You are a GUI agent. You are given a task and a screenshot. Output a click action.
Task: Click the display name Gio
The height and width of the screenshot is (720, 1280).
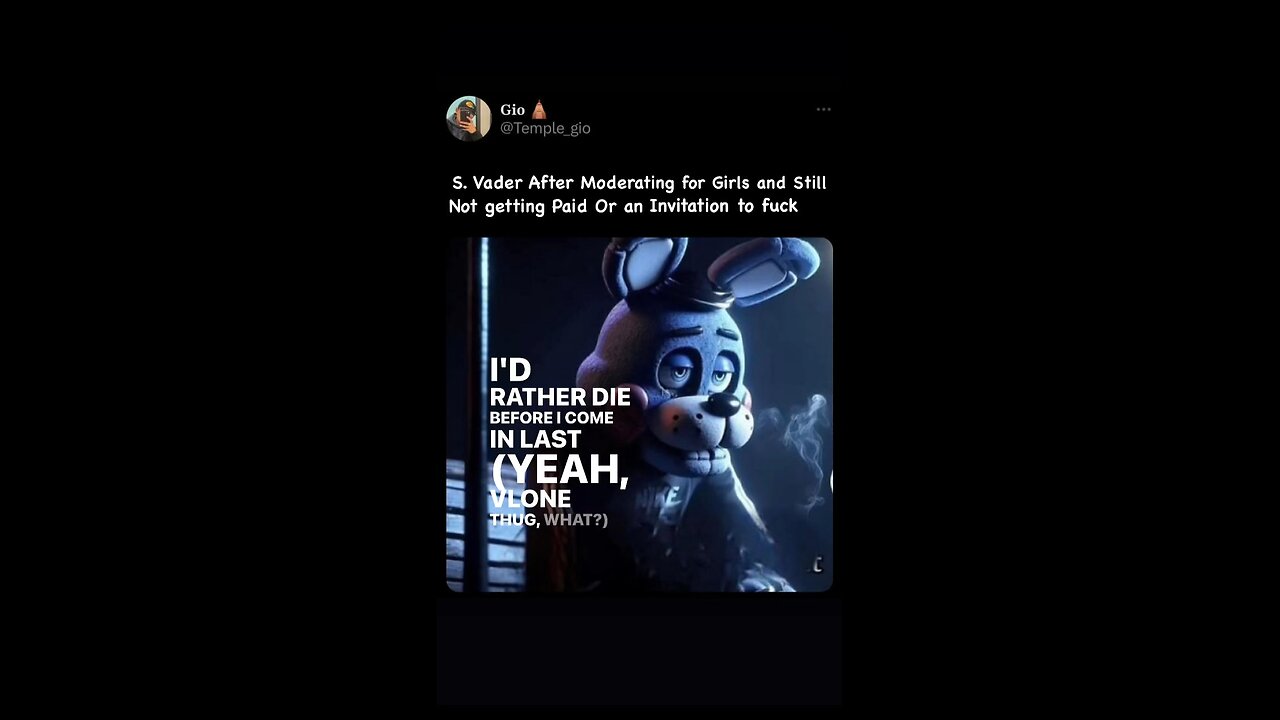point(512,110)
